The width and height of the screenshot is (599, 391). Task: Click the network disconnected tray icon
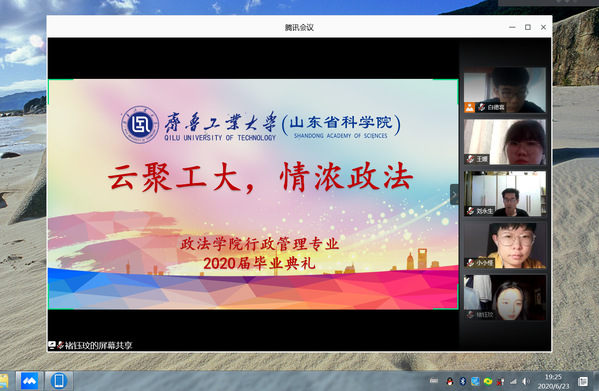[500, 381]
